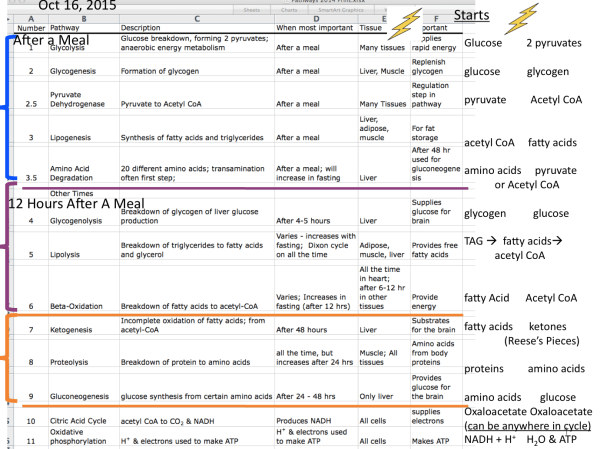Click the underlined Starts heading
This screenshot has height=449, width=600.
pyautogui.click(x=471, y=17)
